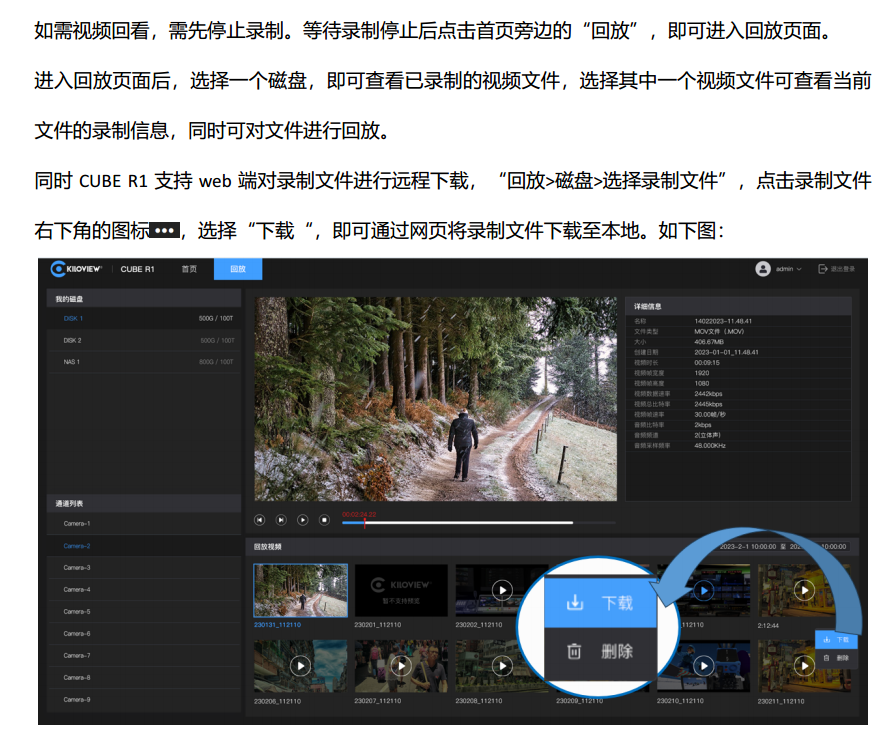Click the date range field starting 2023-2-1 10:00:00
This screenshot has height=753, width=894.
click(782, 546)
